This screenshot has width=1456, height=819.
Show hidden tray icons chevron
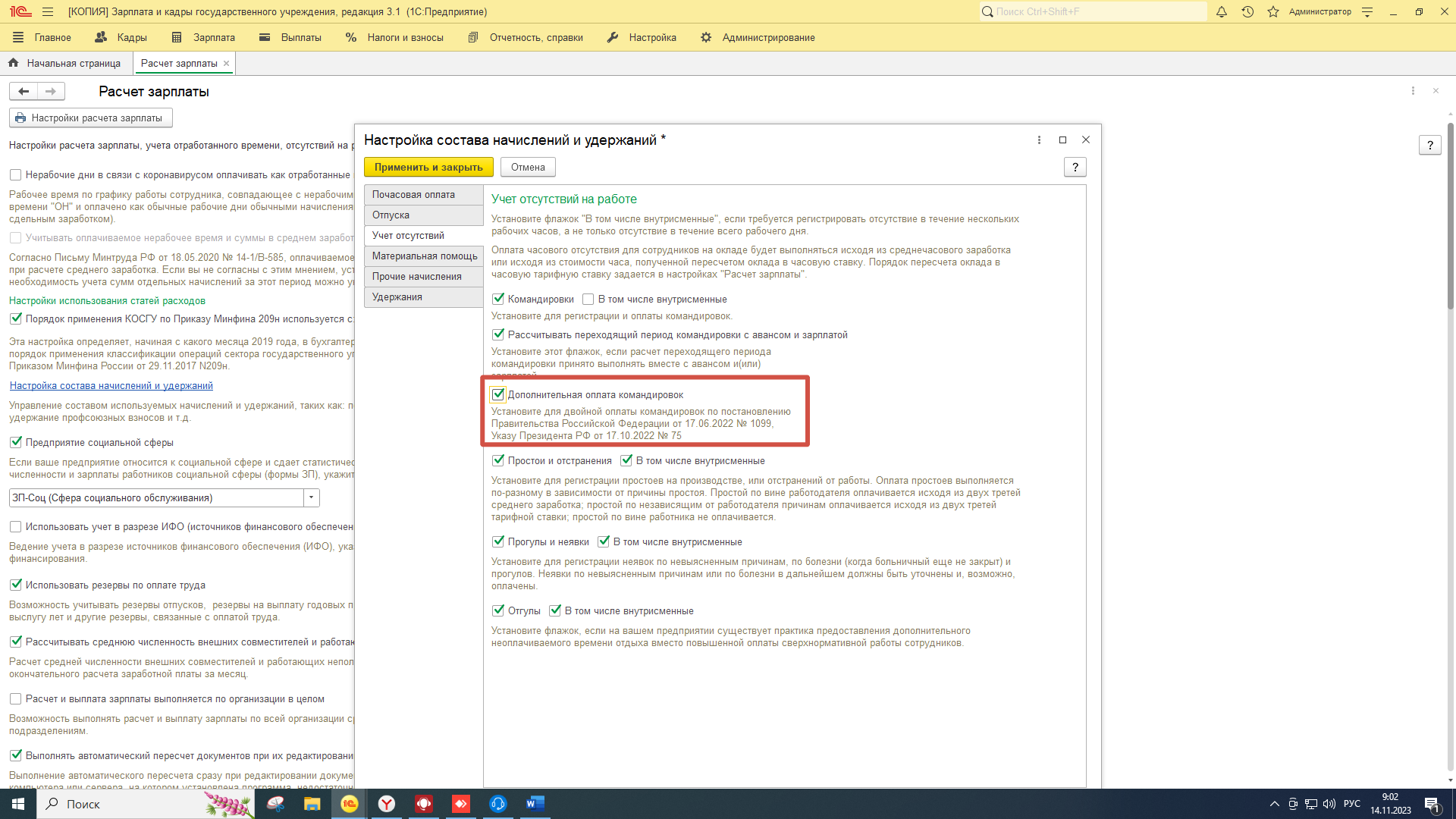click(x=1275, y=804)
